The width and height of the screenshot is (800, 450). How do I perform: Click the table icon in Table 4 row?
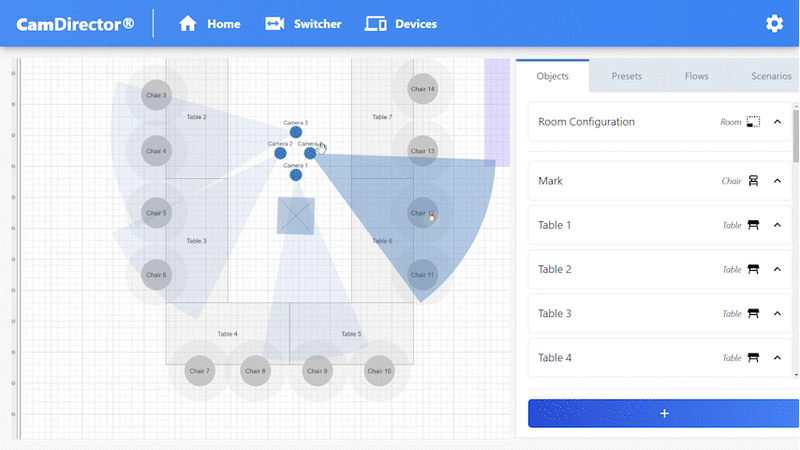[x=753, y=358]
